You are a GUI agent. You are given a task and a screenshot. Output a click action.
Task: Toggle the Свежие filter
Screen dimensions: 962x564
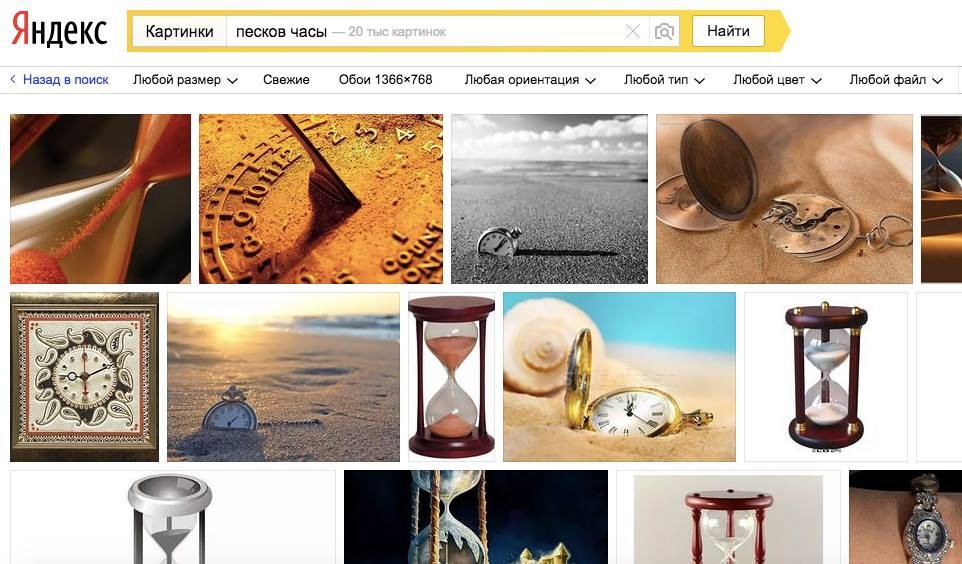pos(286,80)
